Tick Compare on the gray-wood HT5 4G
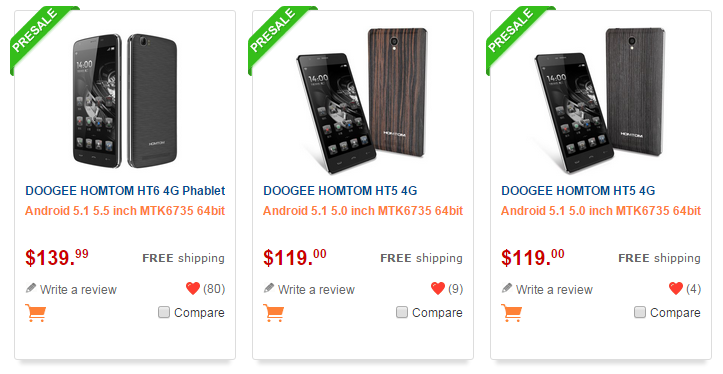 [x=640, y=312]
